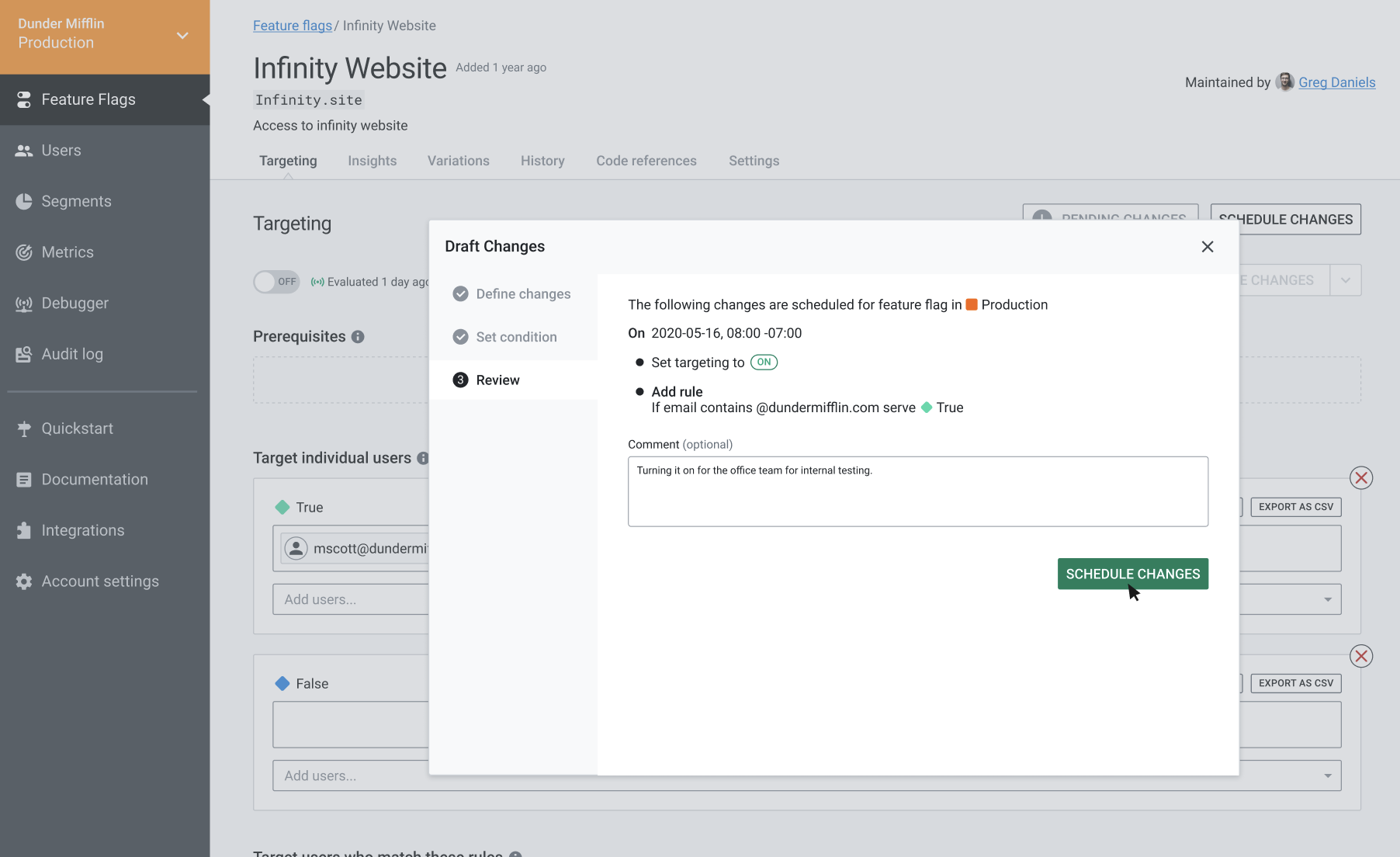Open the Code references tab
Viewport: 1400px width, 857px height.
(646, 161)
